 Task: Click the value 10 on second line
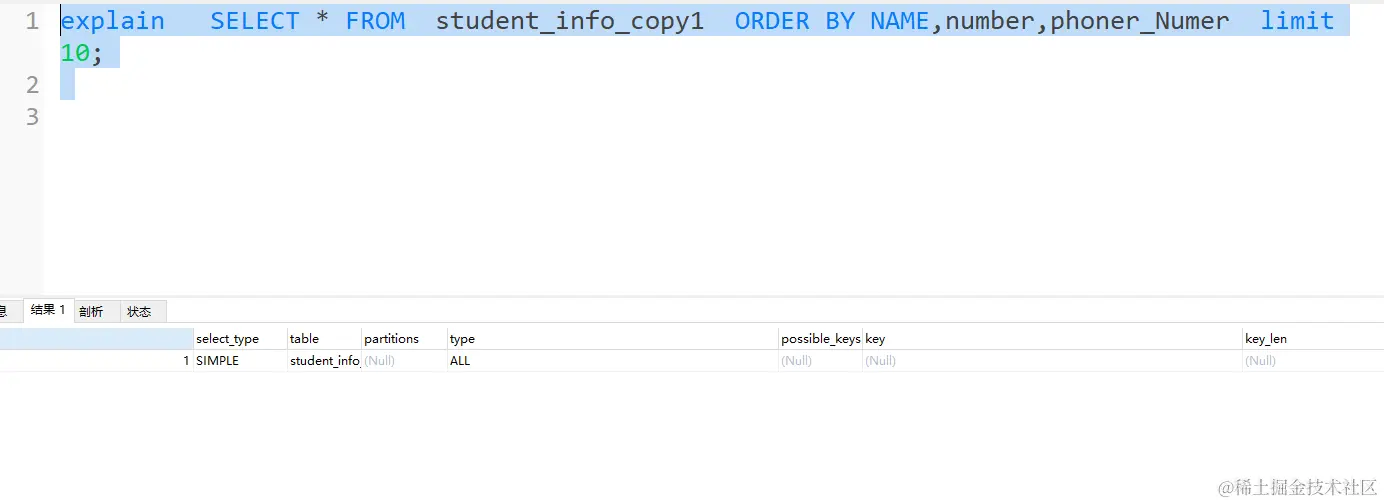click(x=75, y=54)
